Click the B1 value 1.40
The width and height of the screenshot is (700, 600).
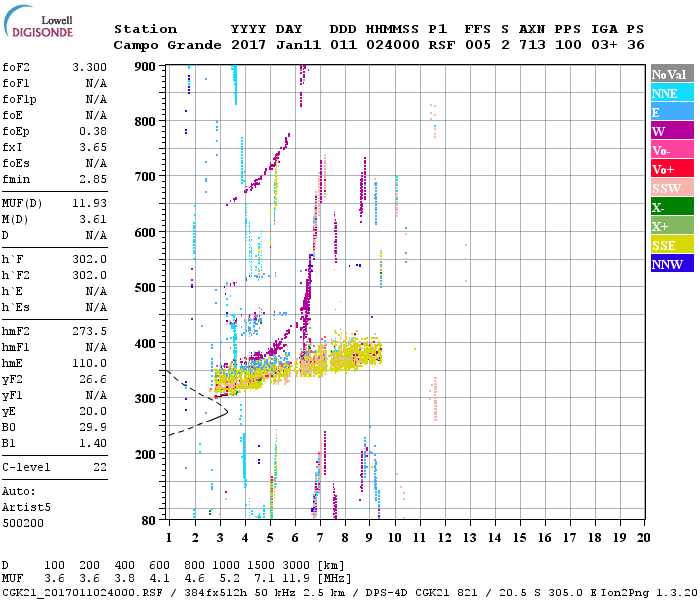pos(93,443)
